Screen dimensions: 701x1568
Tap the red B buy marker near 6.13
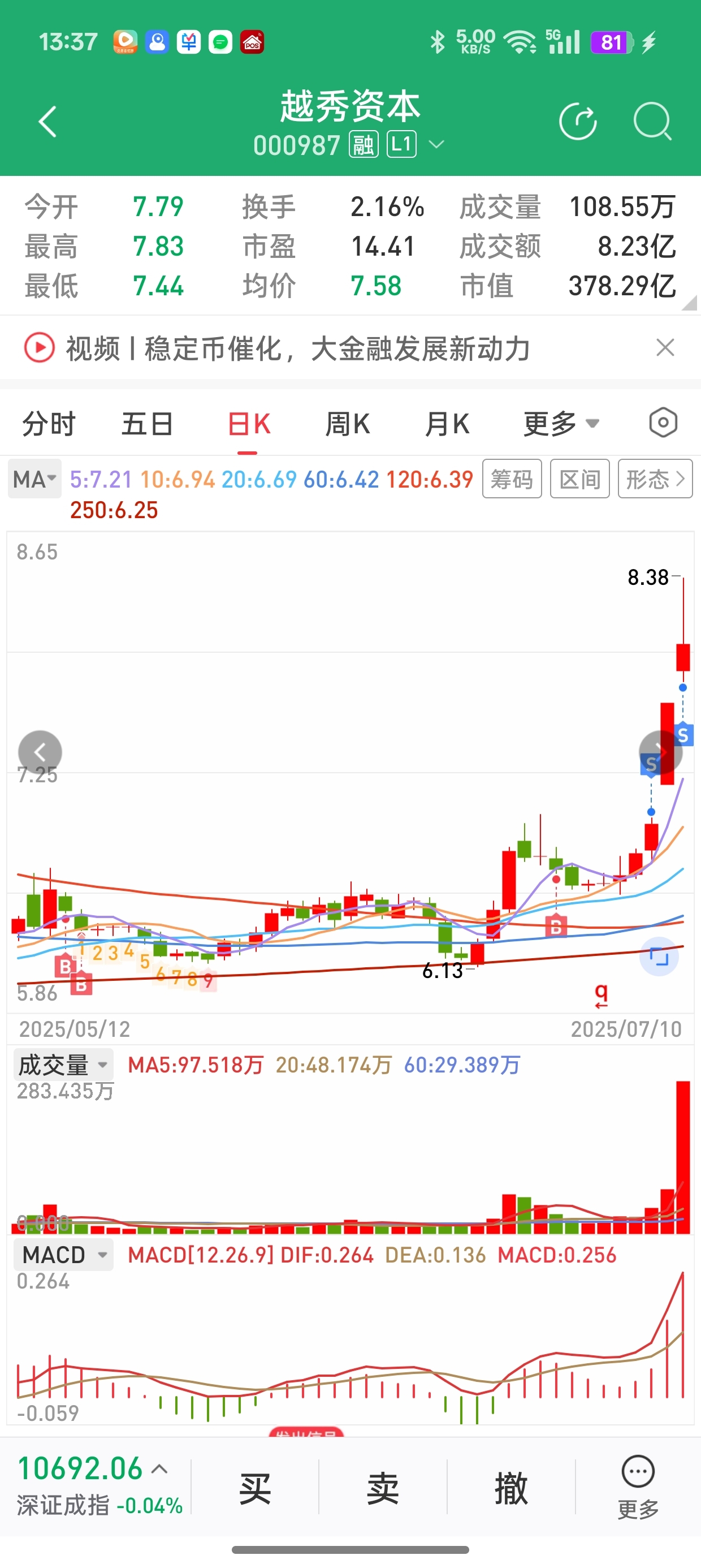(x=556, y=927)
